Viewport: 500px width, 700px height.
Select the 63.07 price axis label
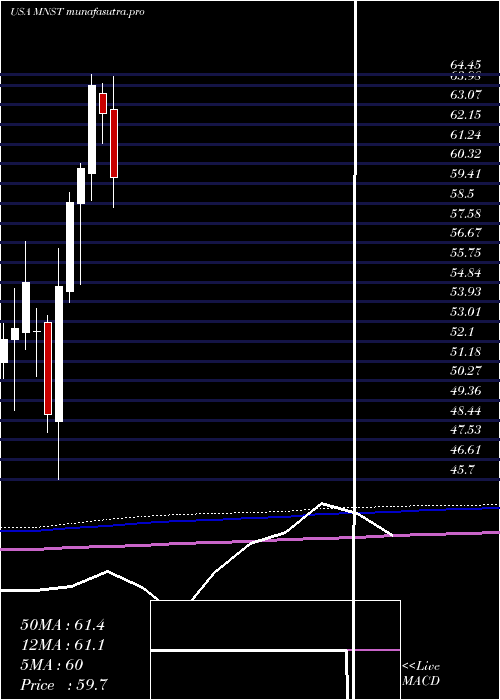pos(466,95)
